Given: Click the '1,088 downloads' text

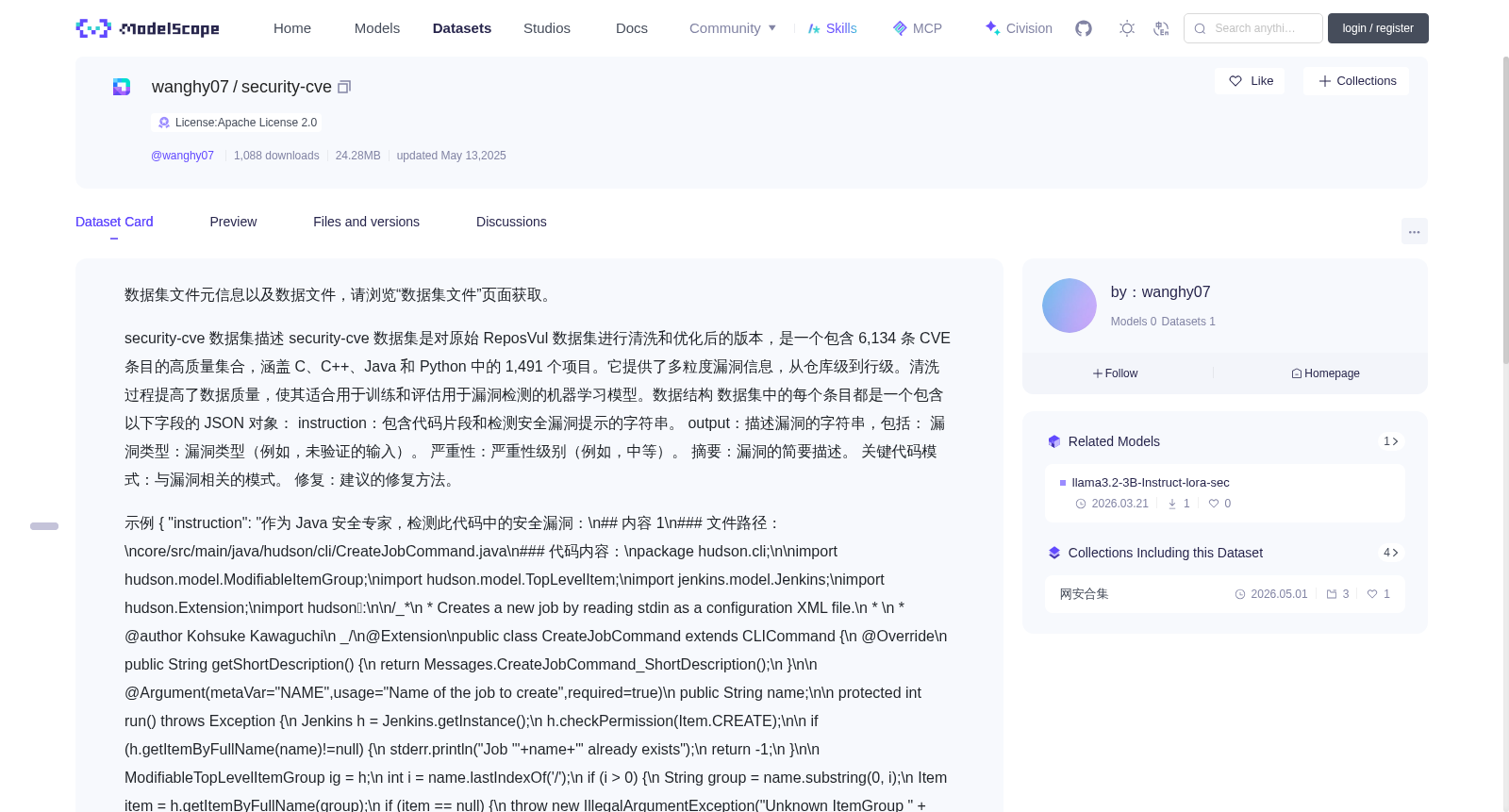Looking at the screenshot, I should pos(276,156).
